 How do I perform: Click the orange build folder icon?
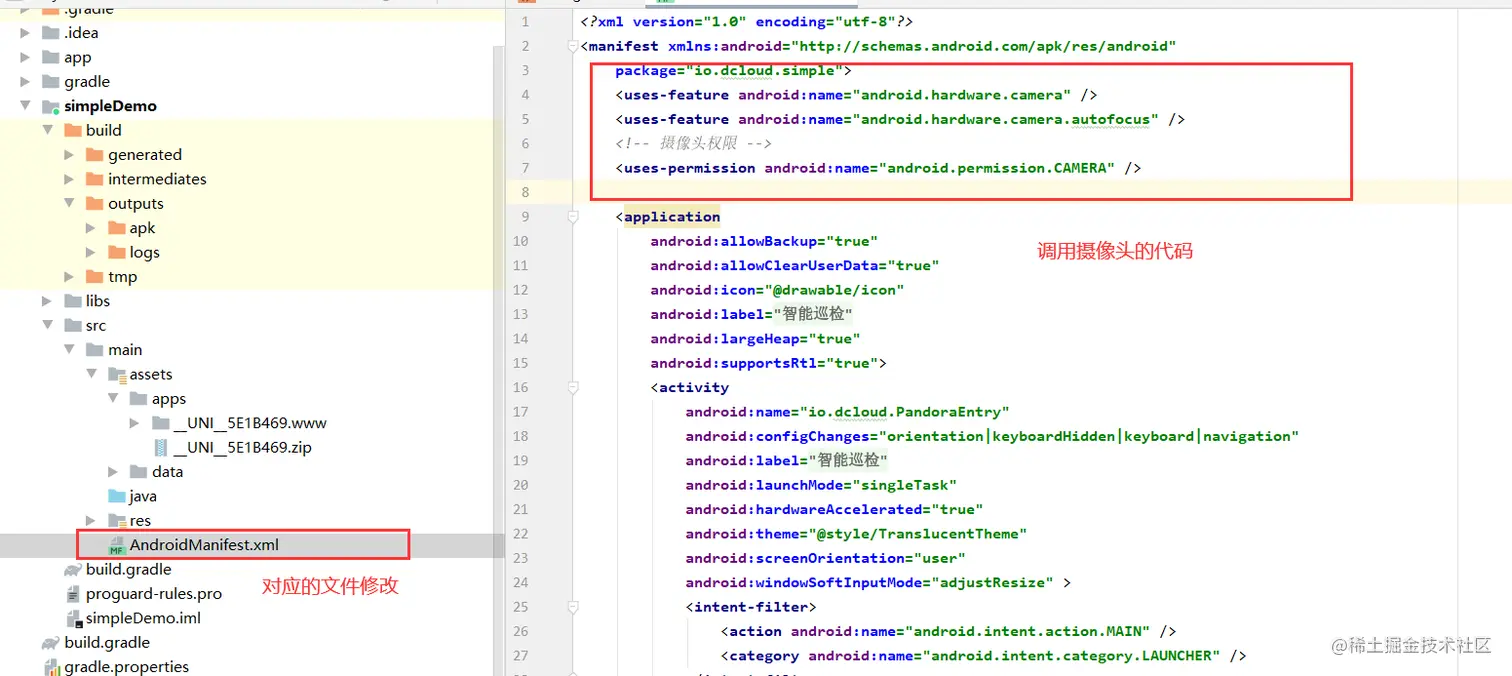(73, 130)
